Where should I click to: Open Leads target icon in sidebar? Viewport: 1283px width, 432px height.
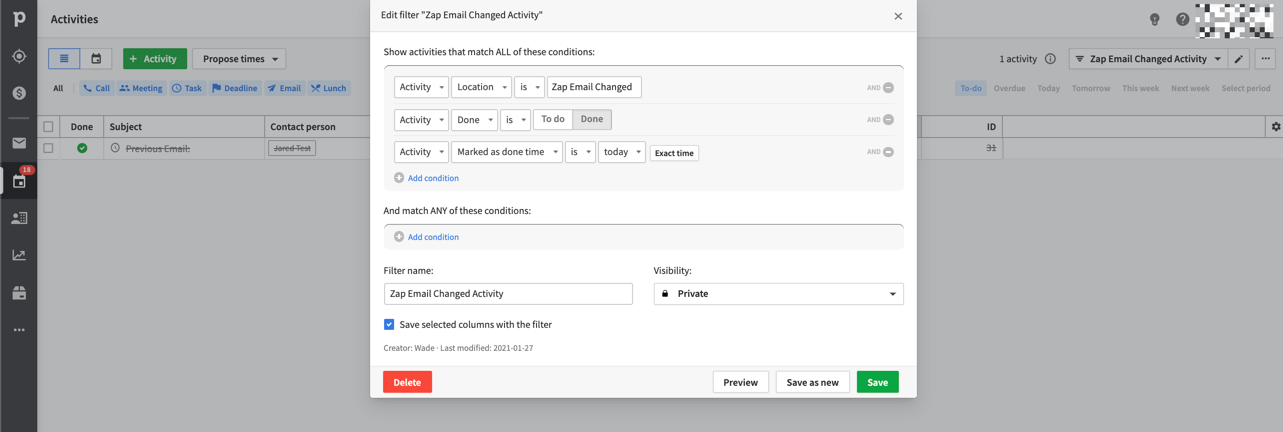point(19,57)
